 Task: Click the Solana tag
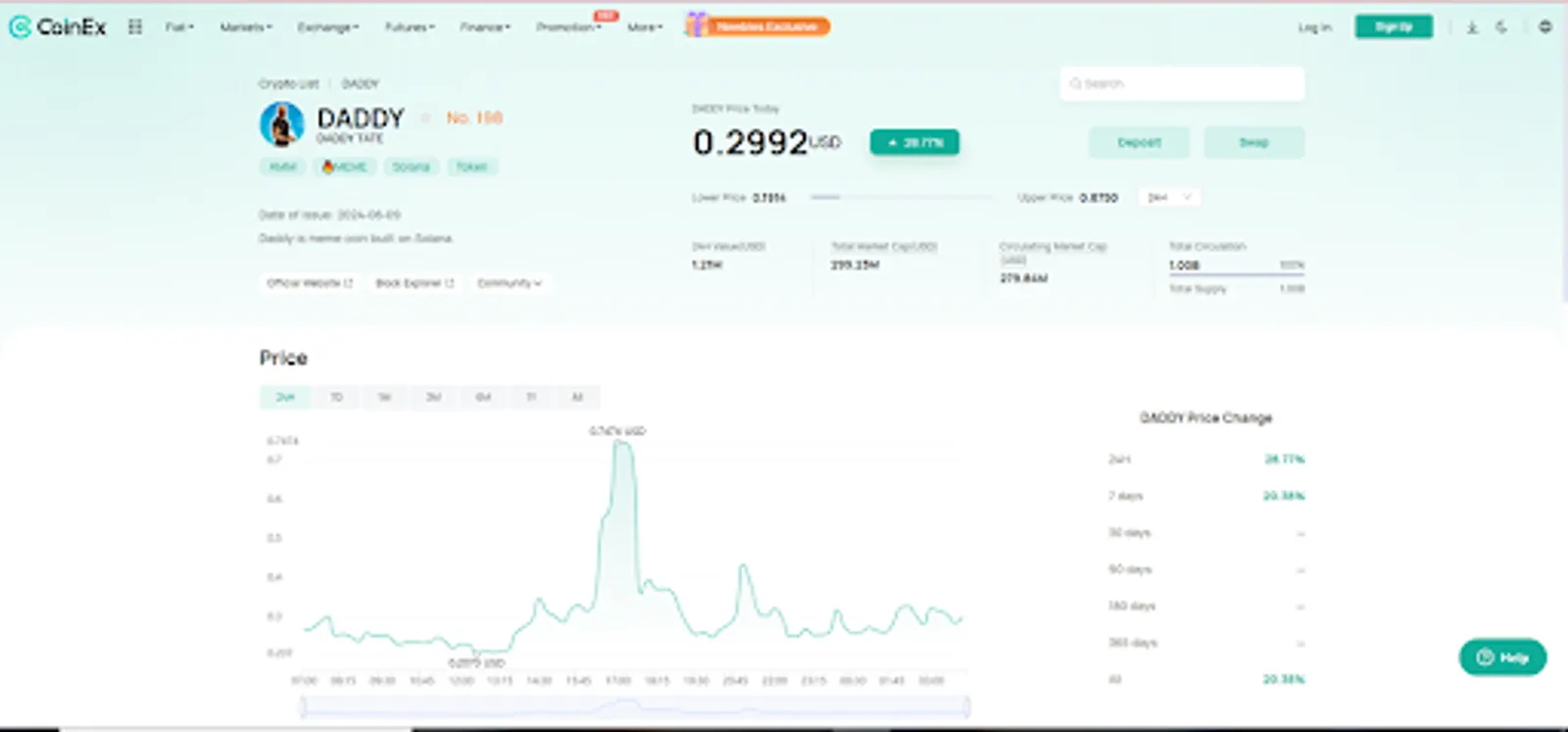[x=411, y=167]
